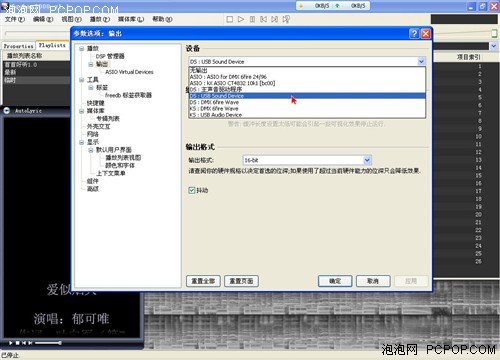Viewport: 500px width, 360px height.
Task: Open the 文件 menu
Action: pos(15,19)
